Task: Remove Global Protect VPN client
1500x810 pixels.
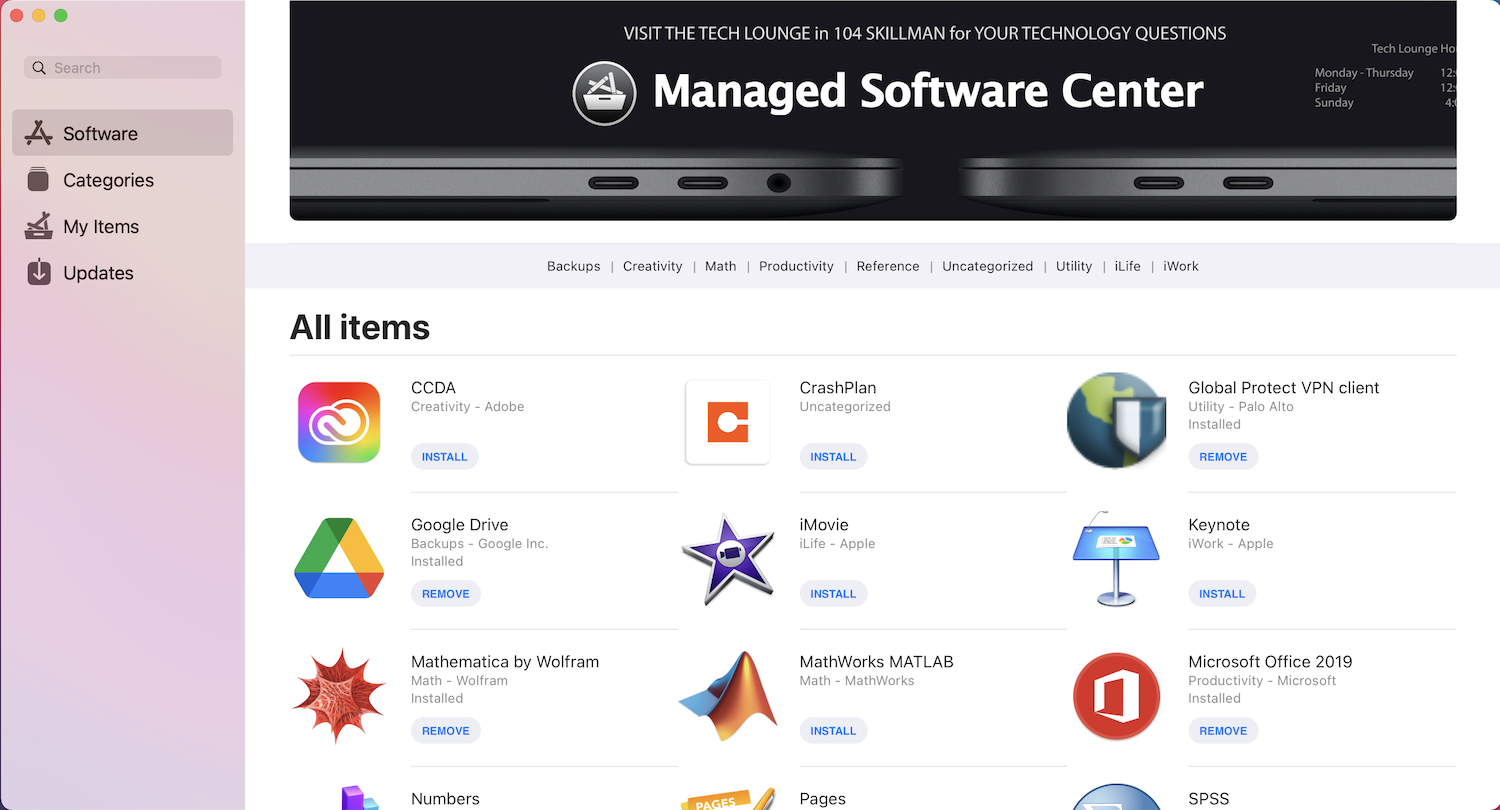Action: tap(1223, 457)
